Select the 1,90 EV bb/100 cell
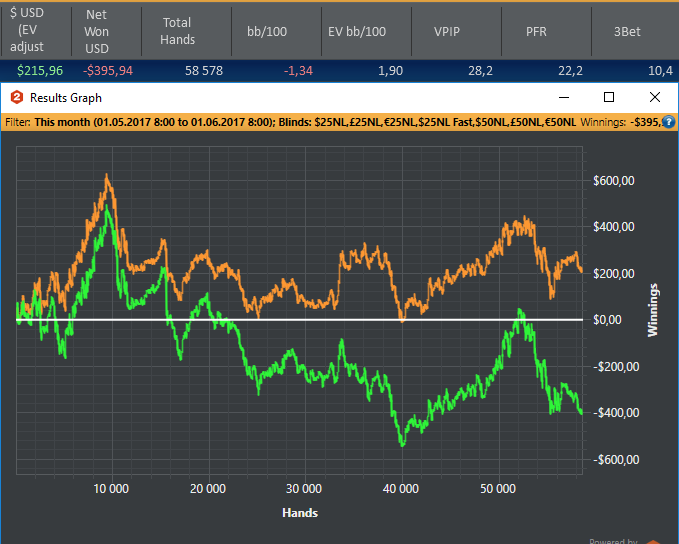This screenshot has height=544, width=679. point(390,71)
